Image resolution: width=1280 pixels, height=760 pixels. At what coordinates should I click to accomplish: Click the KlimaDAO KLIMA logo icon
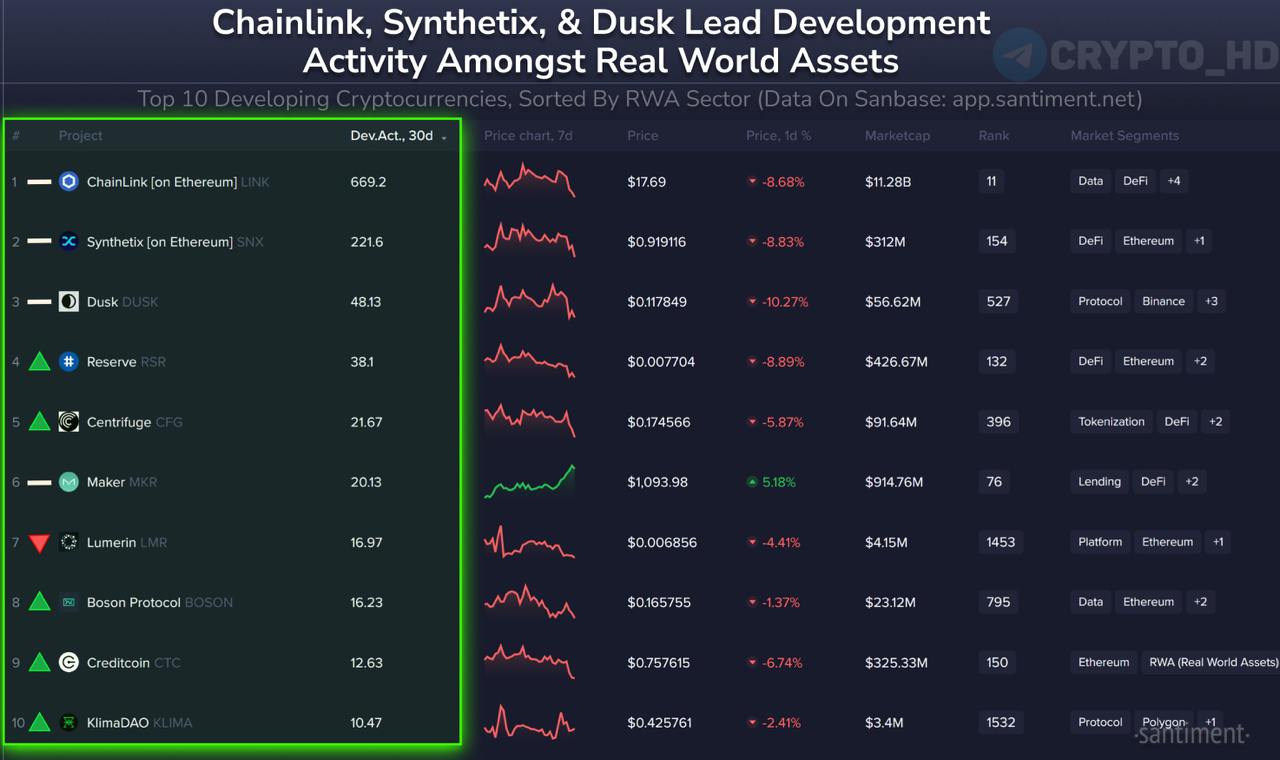click(x=68, y=722)
